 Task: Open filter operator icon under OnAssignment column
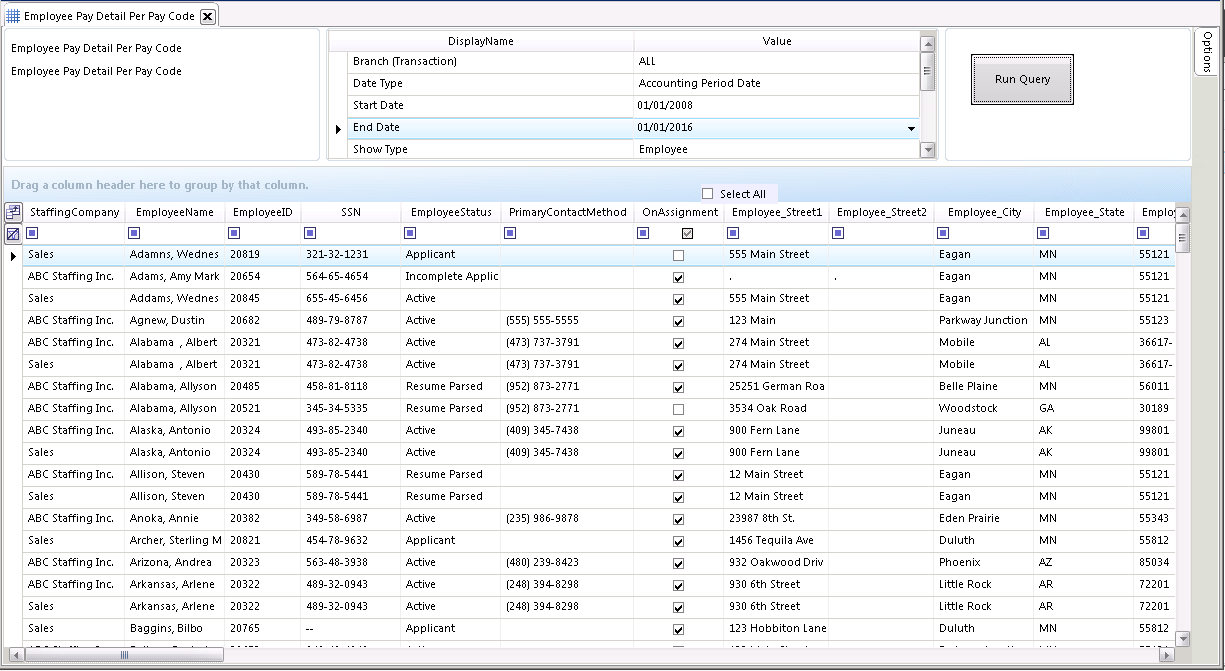pos(643,234)
